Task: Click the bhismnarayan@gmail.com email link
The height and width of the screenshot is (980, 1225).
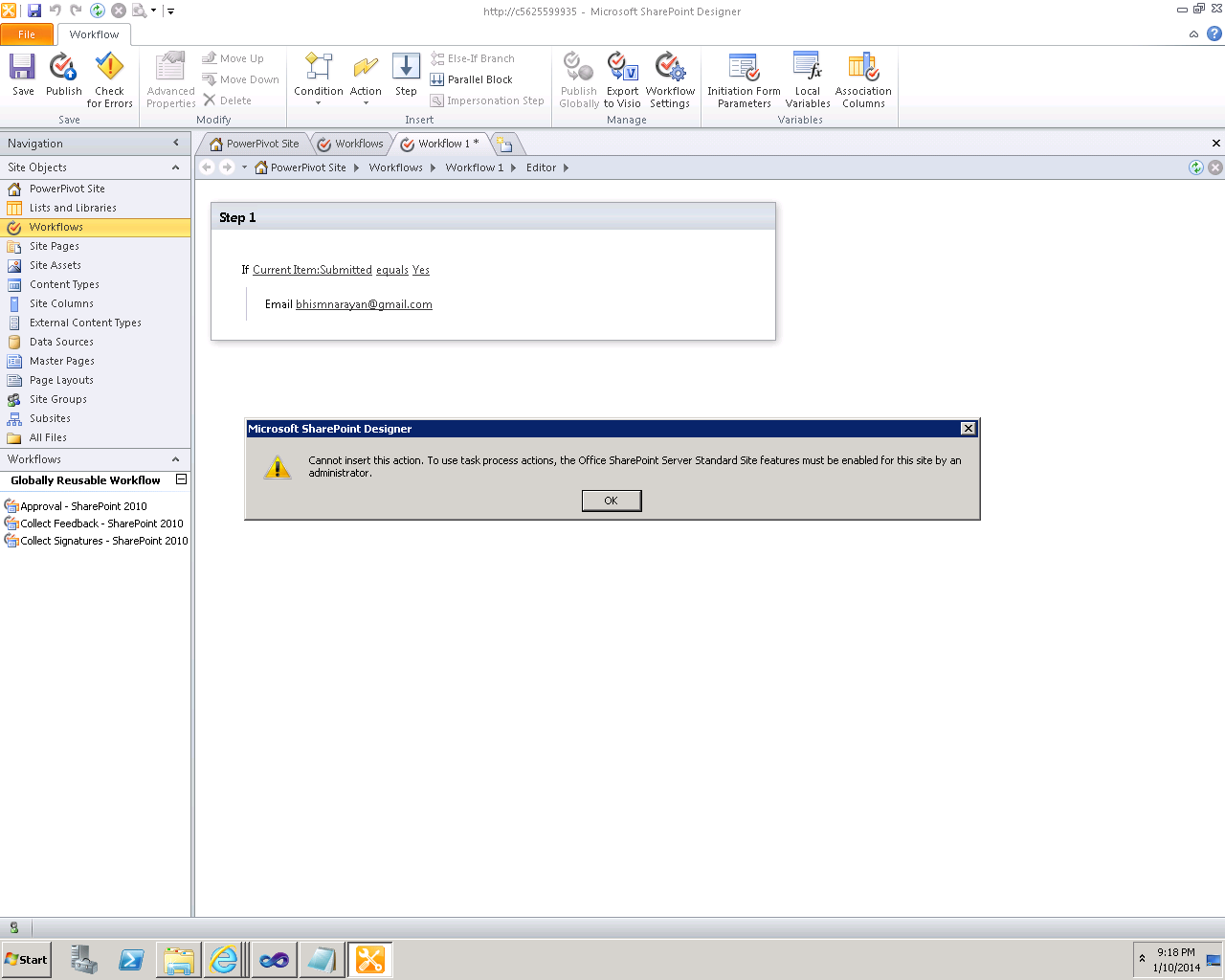Action: click(x=364, y=304)
